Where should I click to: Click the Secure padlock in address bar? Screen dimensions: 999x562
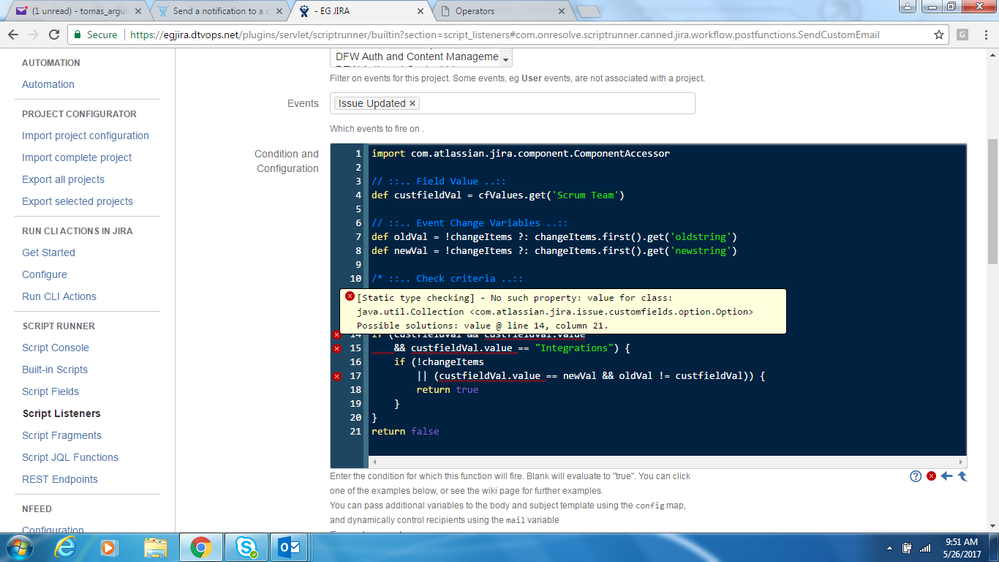[78, 35]
